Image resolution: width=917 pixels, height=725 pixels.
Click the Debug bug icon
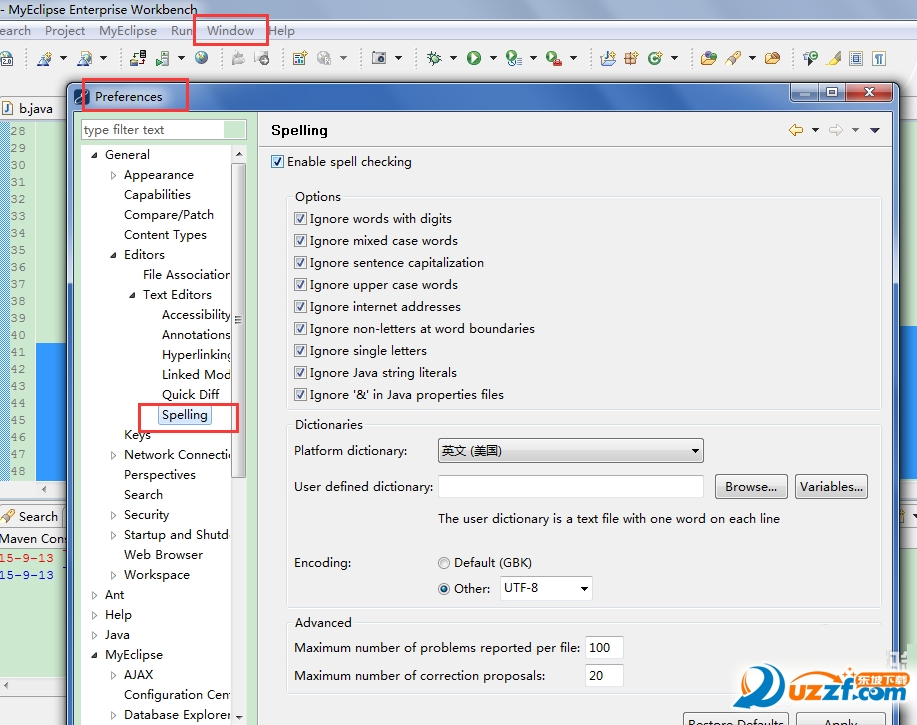point(433,59)
